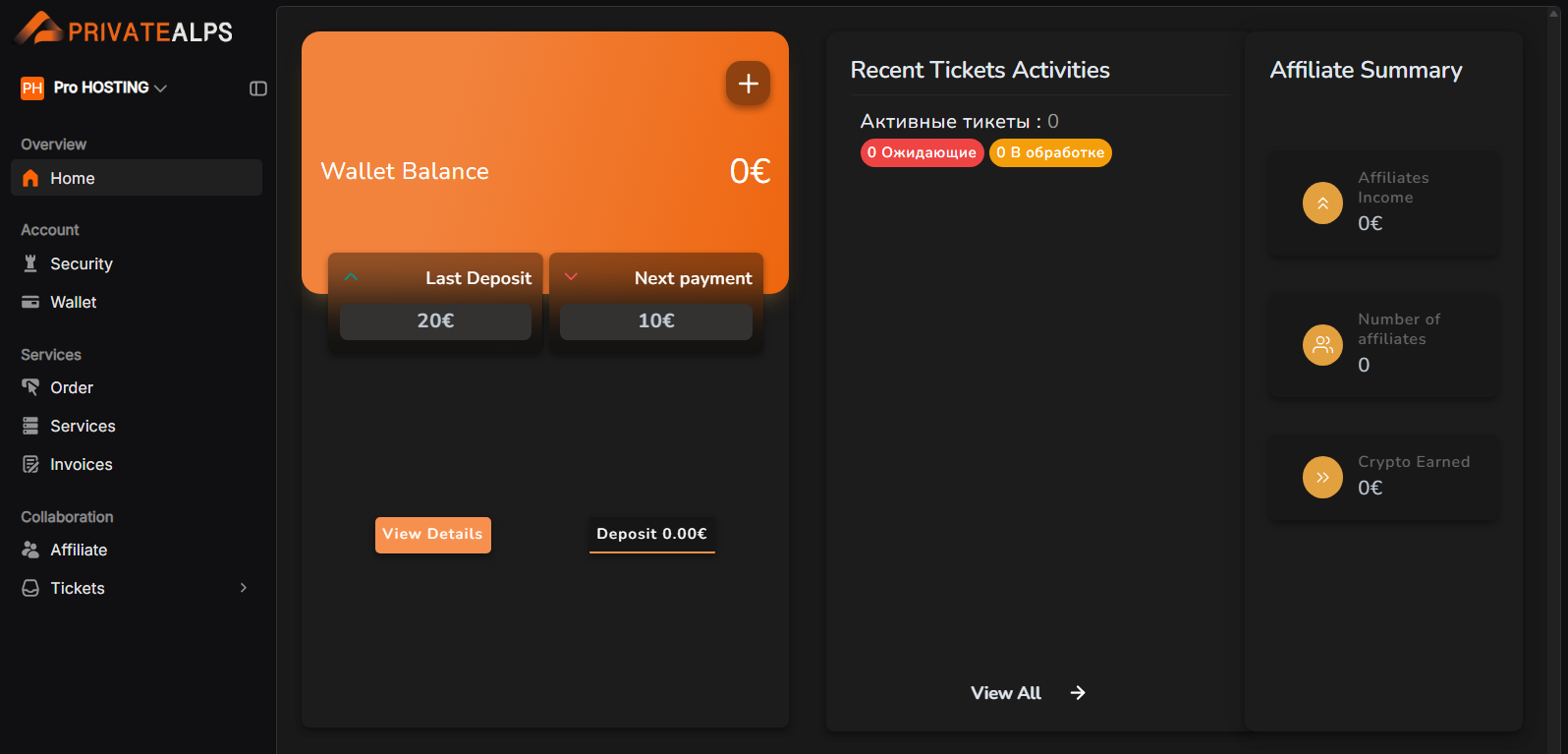Click the Invoices document icon
The image size is (1568, 754).
point(30,464)
